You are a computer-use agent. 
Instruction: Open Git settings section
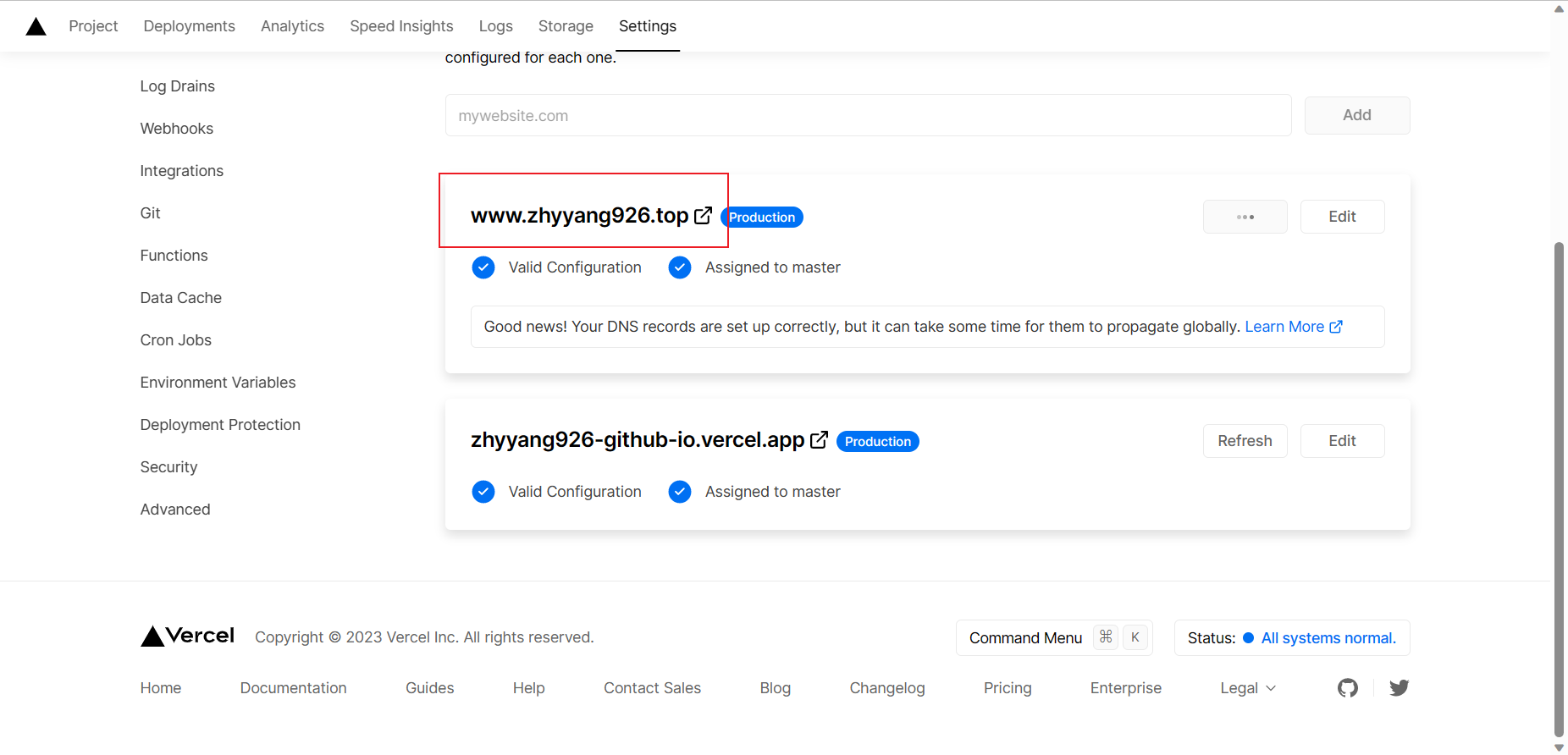click(151, 213)
